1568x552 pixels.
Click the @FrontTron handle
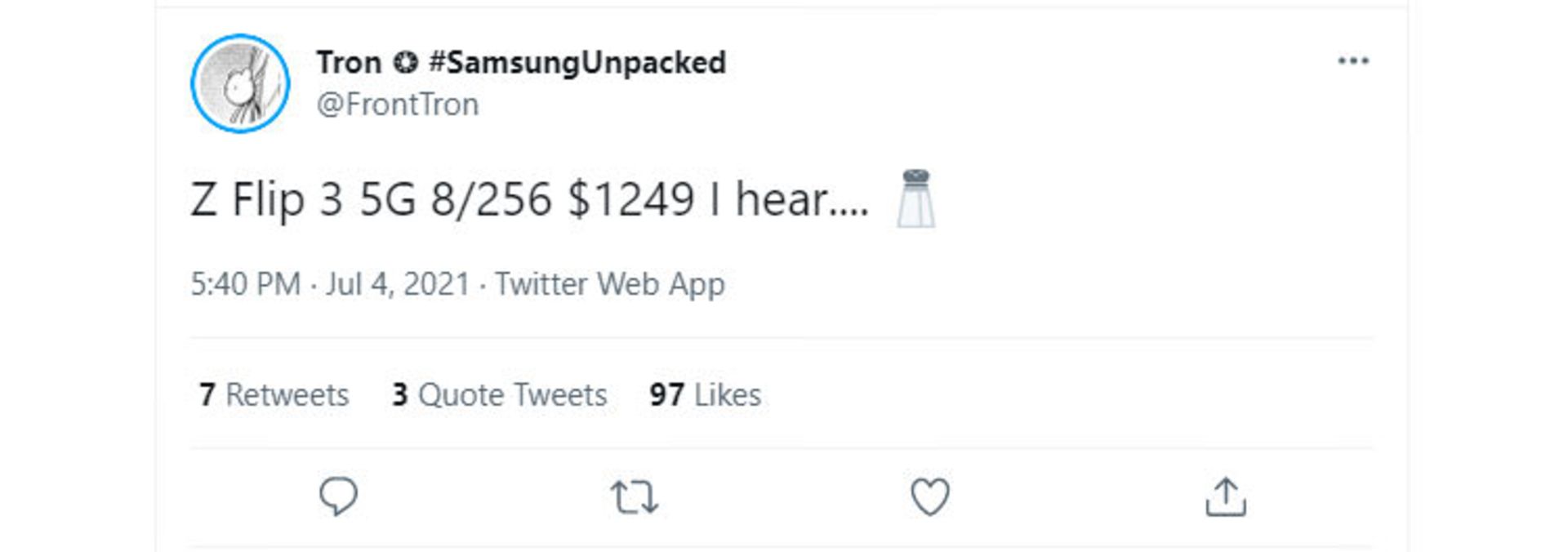(398, 105)
